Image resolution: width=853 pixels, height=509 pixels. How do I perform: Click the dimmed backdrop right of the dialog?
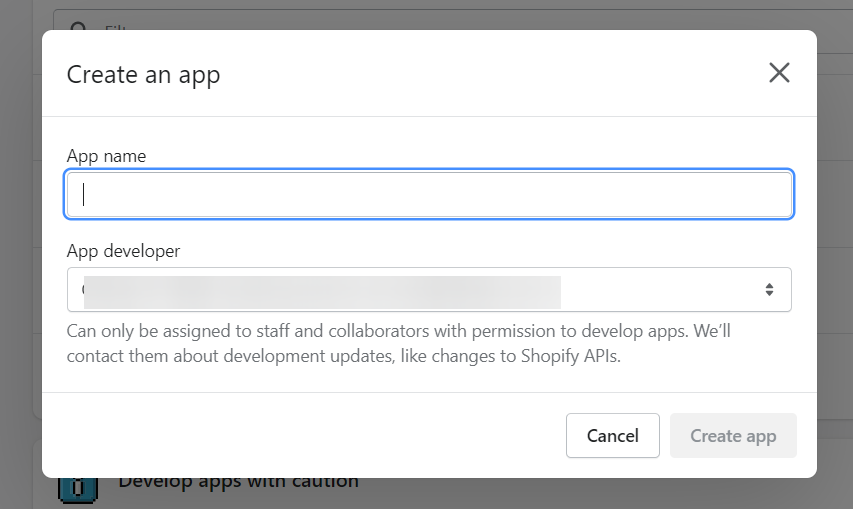(x=835, y=254)
